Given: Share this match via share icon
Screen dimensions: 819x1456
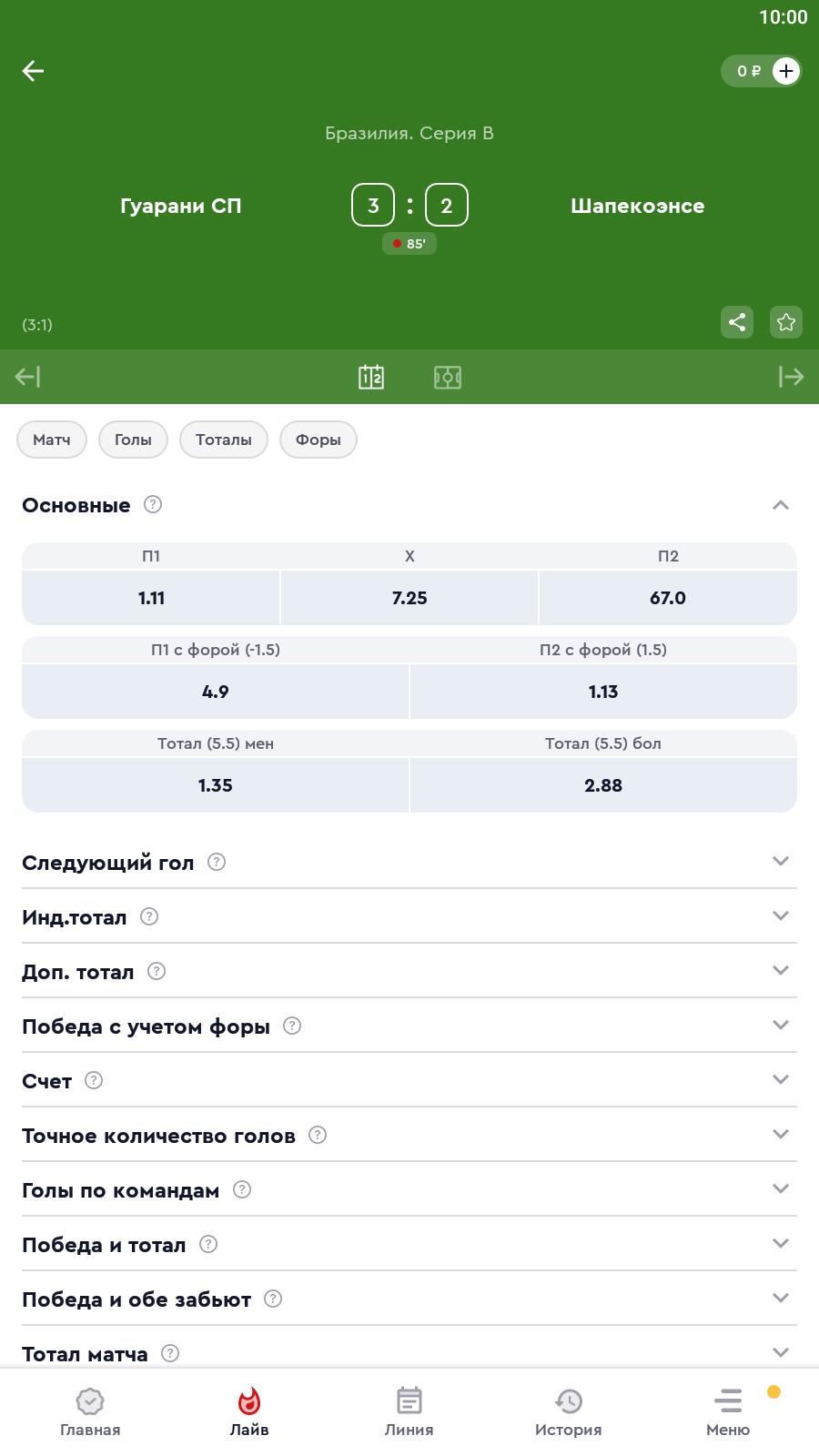Looking at the screenshot, I should 737,322.
